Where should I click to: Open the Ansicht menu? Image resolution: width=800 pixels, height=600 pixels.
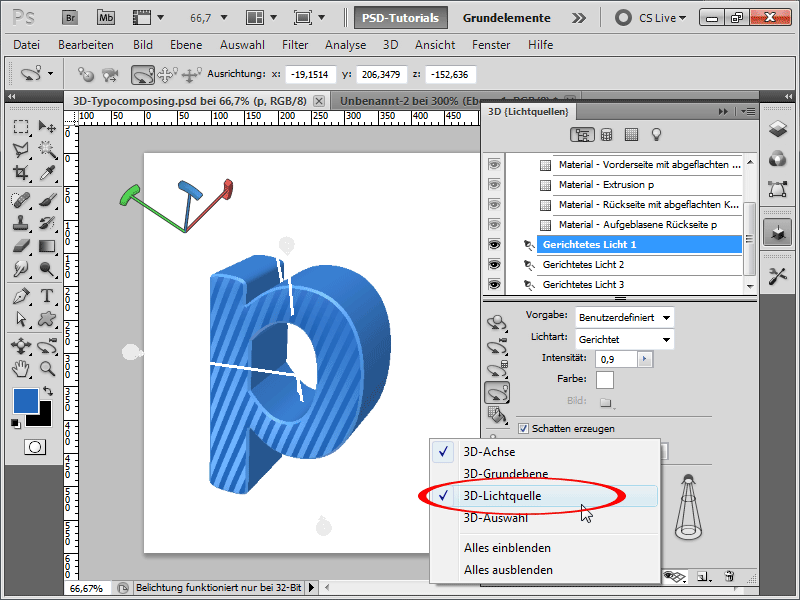pyautogui.click(x=435, y=45)
